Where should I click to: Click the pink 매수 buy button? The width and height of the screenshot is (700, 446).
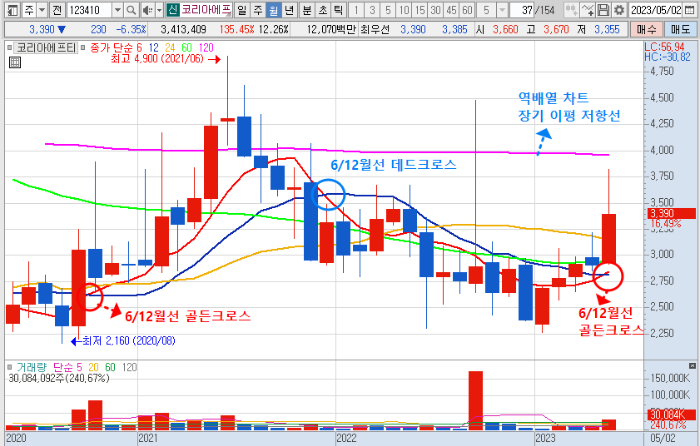646,29
